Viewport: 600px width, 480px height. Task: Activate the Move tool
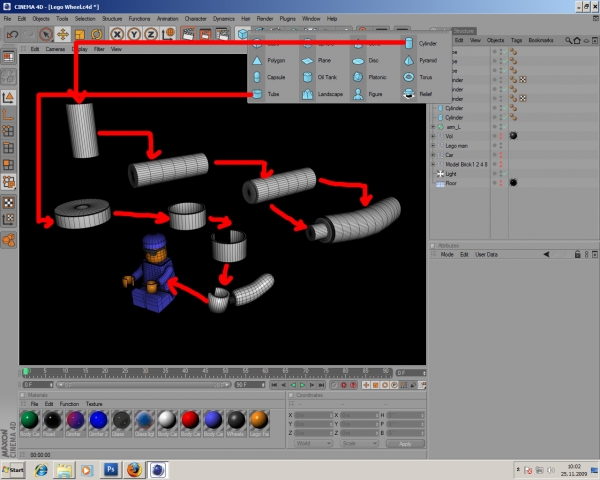[x=63, y=34]
